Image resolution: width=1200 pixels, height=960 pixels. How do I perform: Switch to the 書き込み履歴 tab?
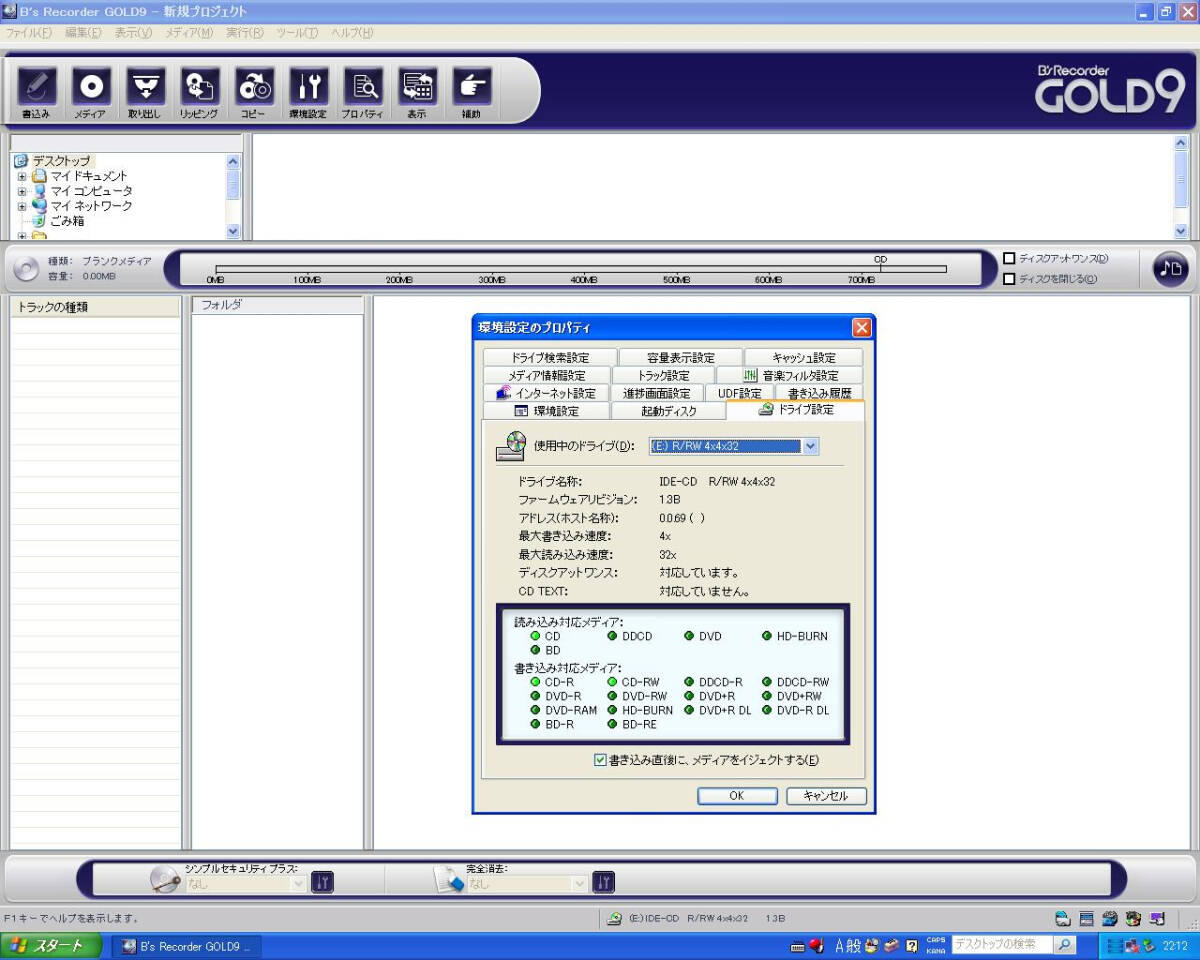point(819,393)
